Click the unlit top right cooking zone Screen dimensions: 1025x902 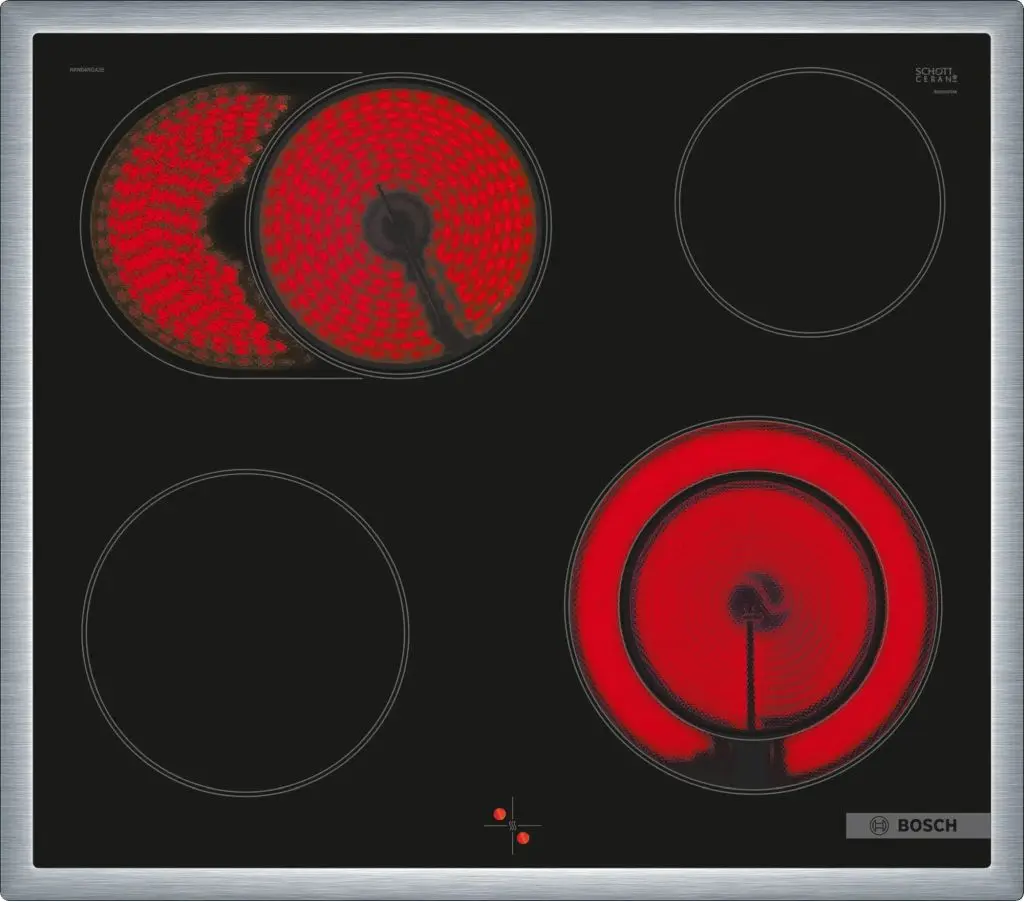pyautogui.click(x=810, y=202)
